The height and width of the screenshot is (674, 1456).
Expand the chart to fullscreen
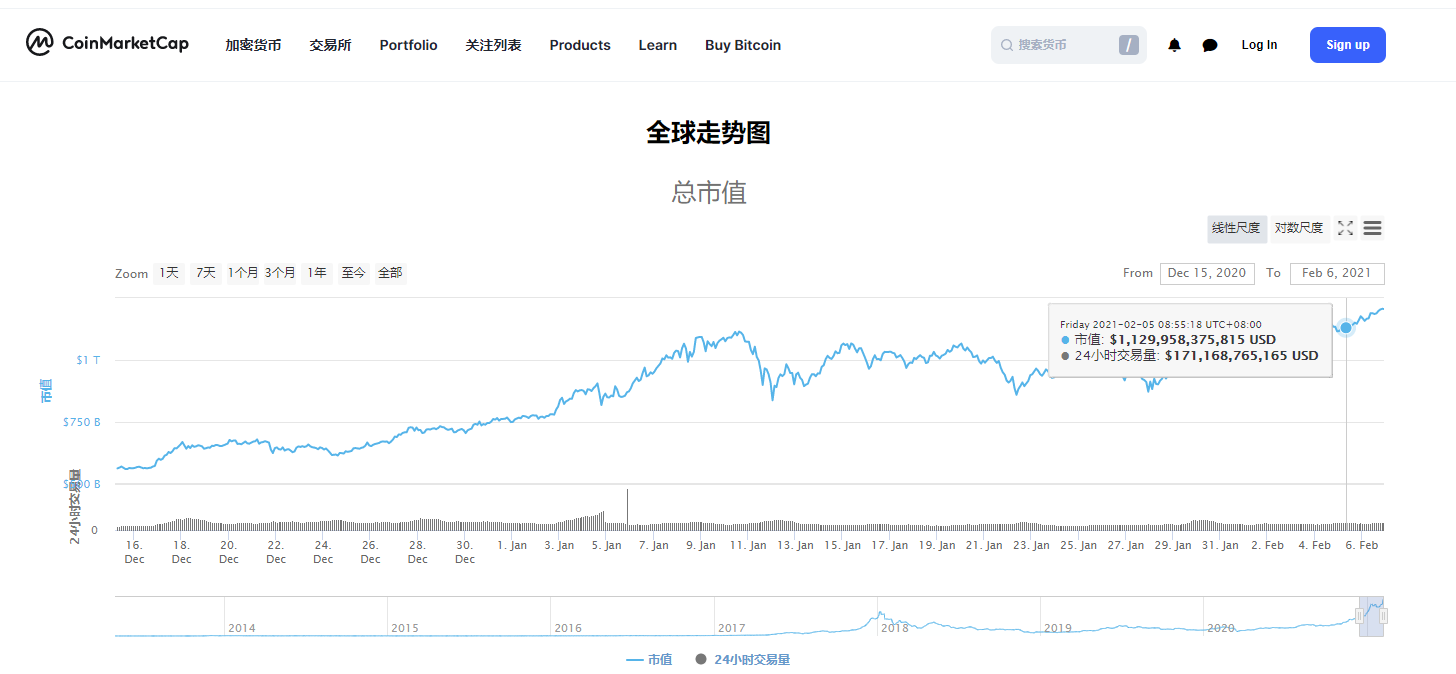pos(1345,228)
